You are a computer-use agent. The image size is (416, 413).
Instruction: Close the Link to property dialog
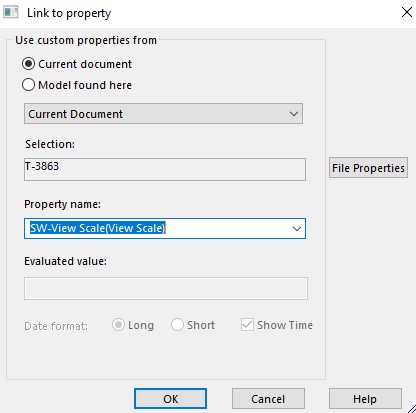click(x=407, y=13)
